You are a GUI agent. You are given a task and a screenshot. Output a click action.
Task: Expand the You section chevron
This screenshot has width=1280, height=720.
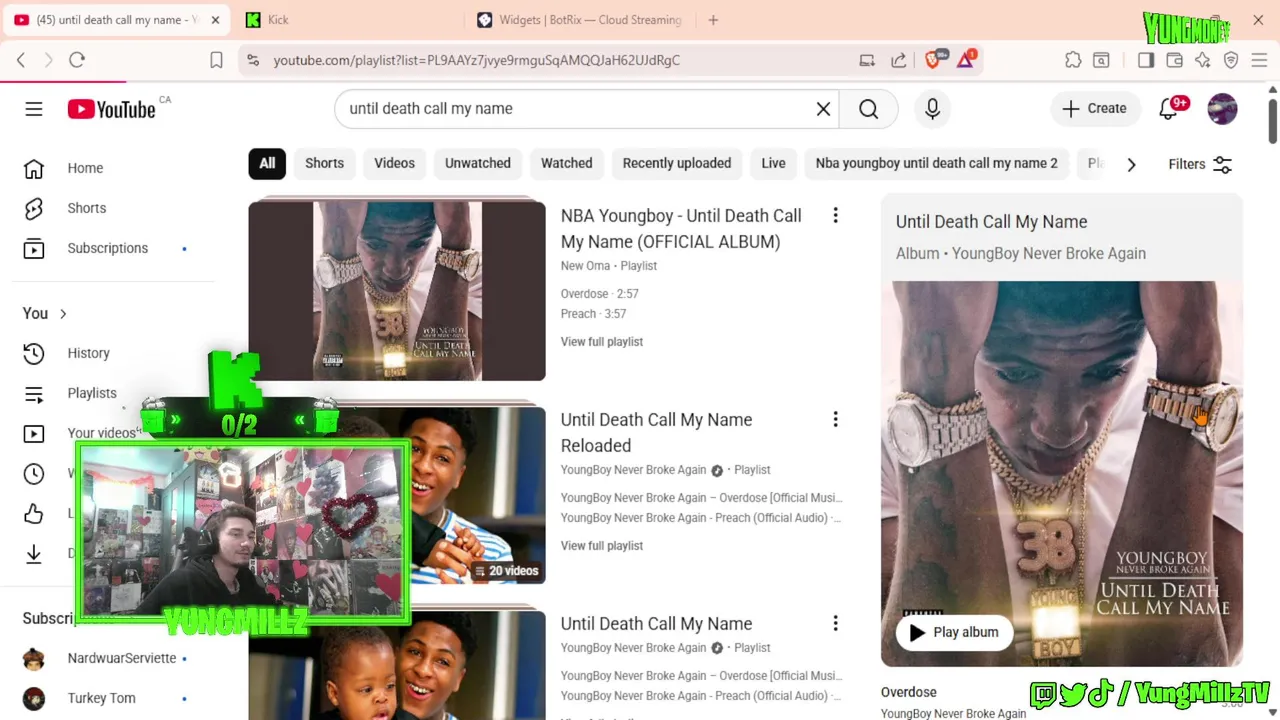pyautogui.click(x=63, y=314)
